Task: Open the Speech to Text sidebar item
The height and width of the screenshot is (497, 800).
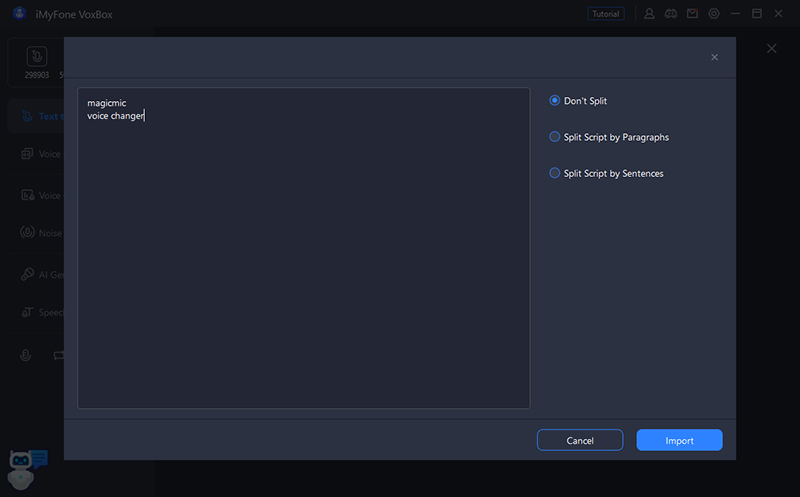Action: pyautogui.click(x=42, y=312)
